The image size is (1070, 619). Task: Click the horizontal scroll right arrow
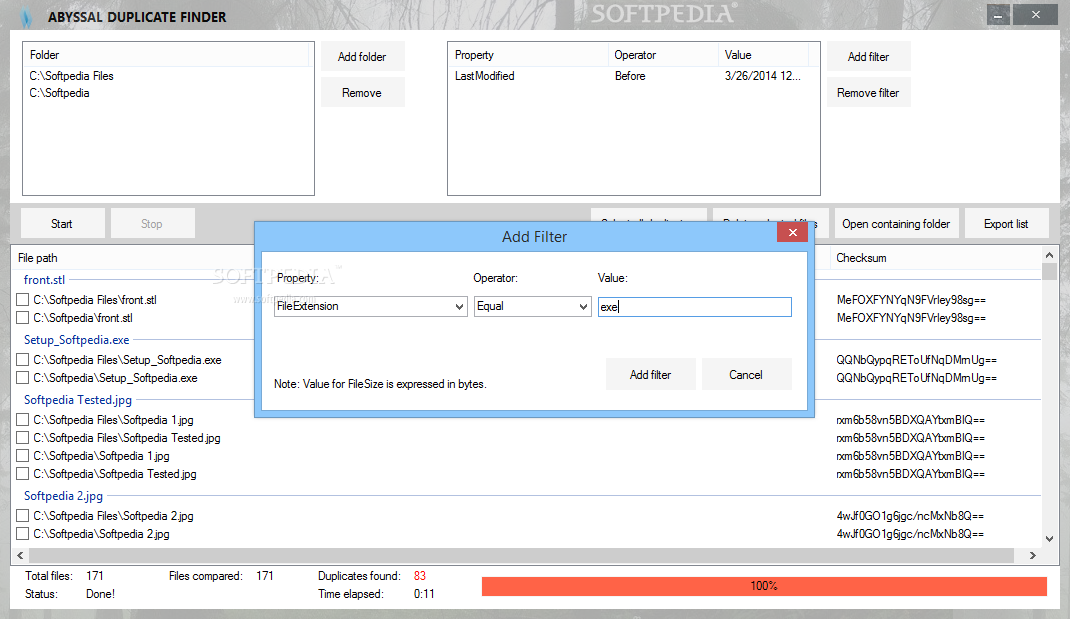click(1032, 556)
